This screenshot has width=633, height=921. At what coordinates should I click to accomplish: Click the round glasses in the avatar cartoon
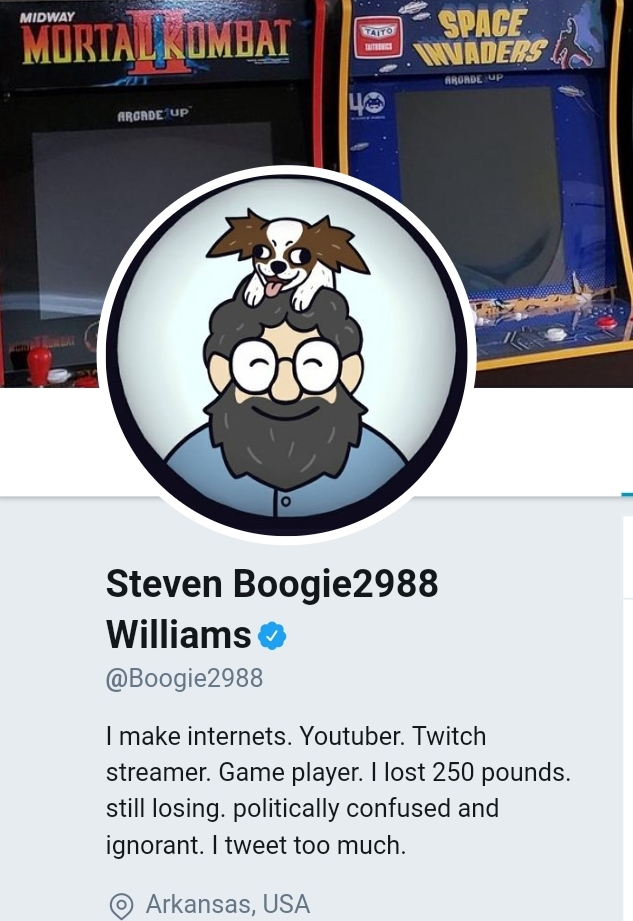click(286, 365)
